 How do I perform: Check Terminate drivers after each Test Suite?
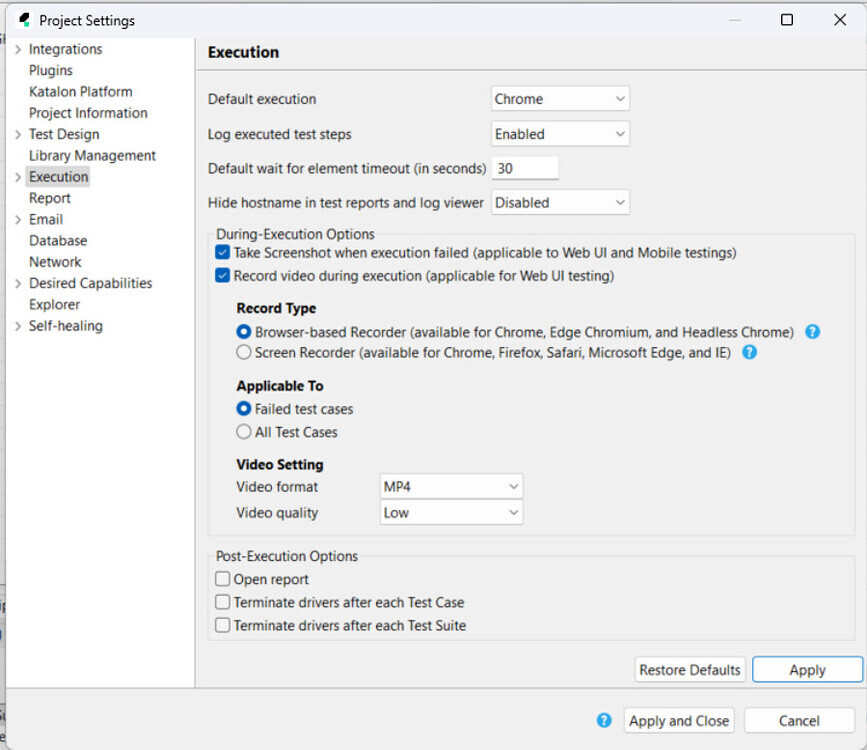(223, 626)
